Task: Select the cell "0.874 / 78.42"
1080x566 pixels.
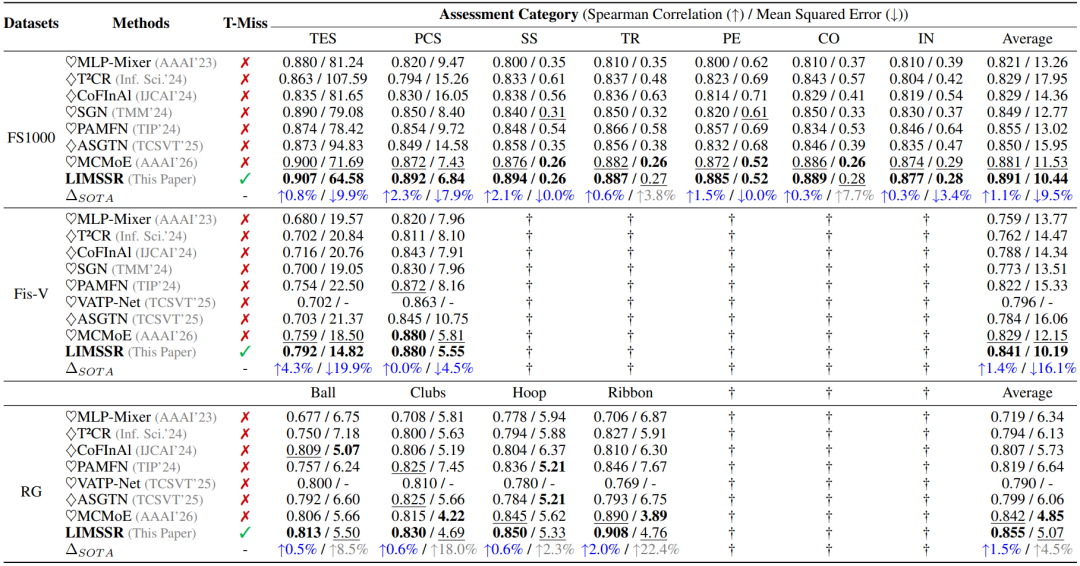Action: tap(323, 129)
